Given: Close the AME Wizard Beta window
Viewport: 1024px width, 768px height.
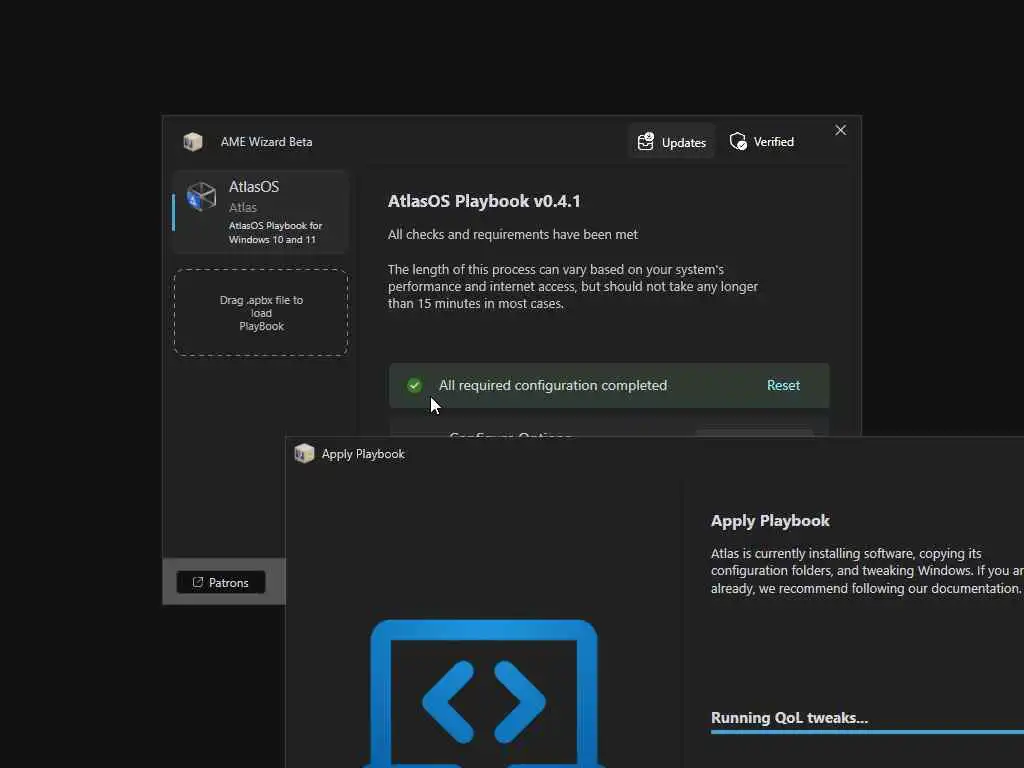Looking at the screenshot, I should (x=840, y=131).
